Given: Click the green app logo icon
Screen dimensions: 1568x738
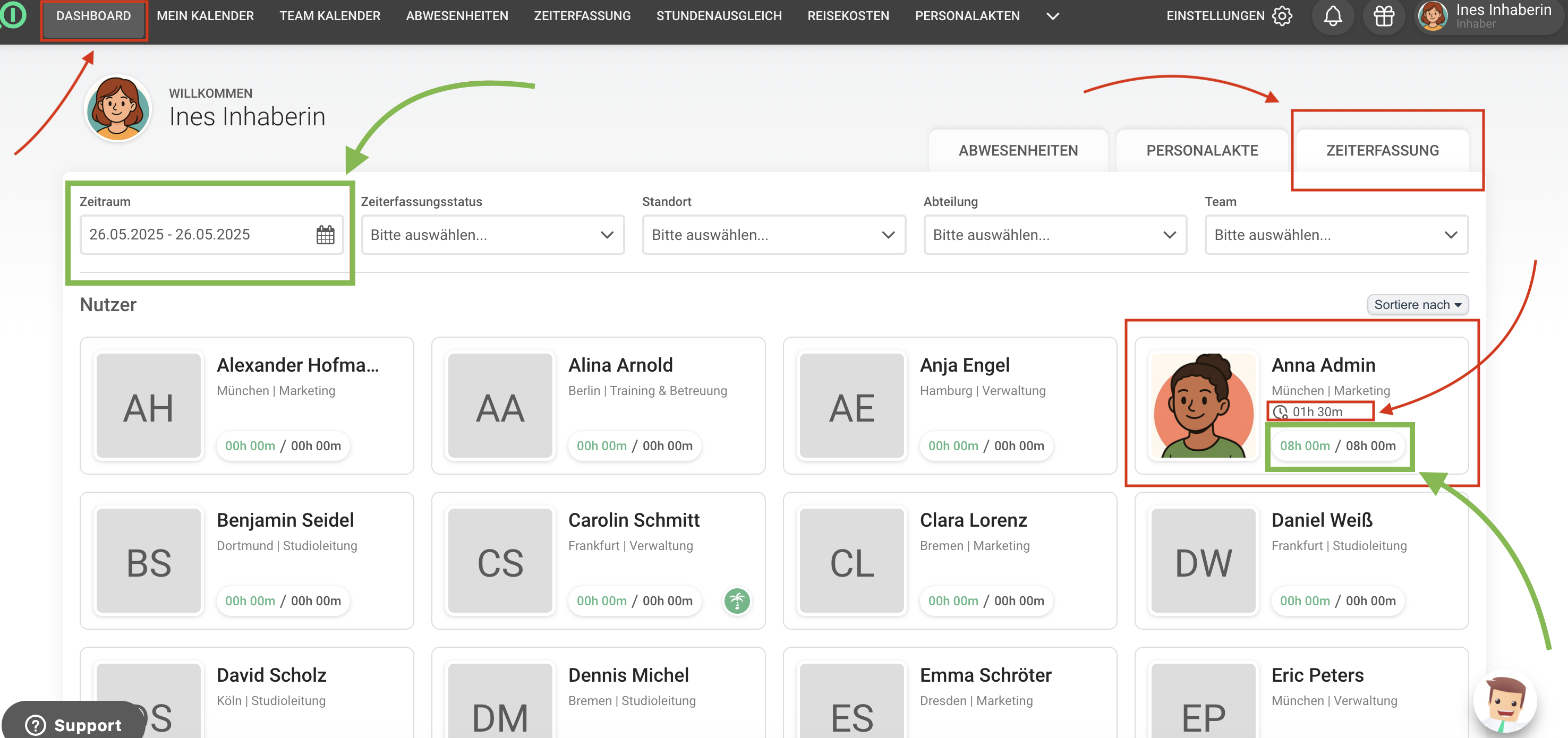Looking at the screenshot, I should click(12, 15).
